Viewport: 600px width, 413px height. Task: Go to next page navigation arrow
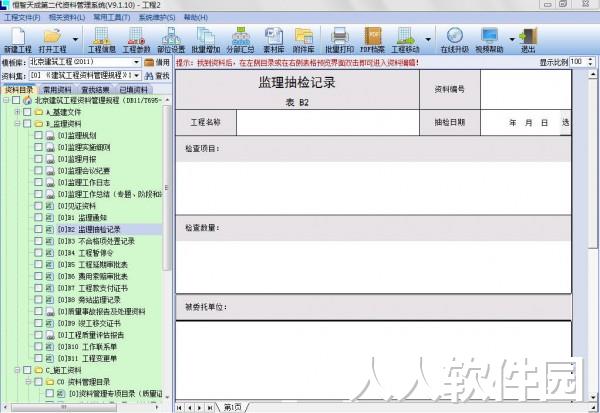tap(199, 408)
